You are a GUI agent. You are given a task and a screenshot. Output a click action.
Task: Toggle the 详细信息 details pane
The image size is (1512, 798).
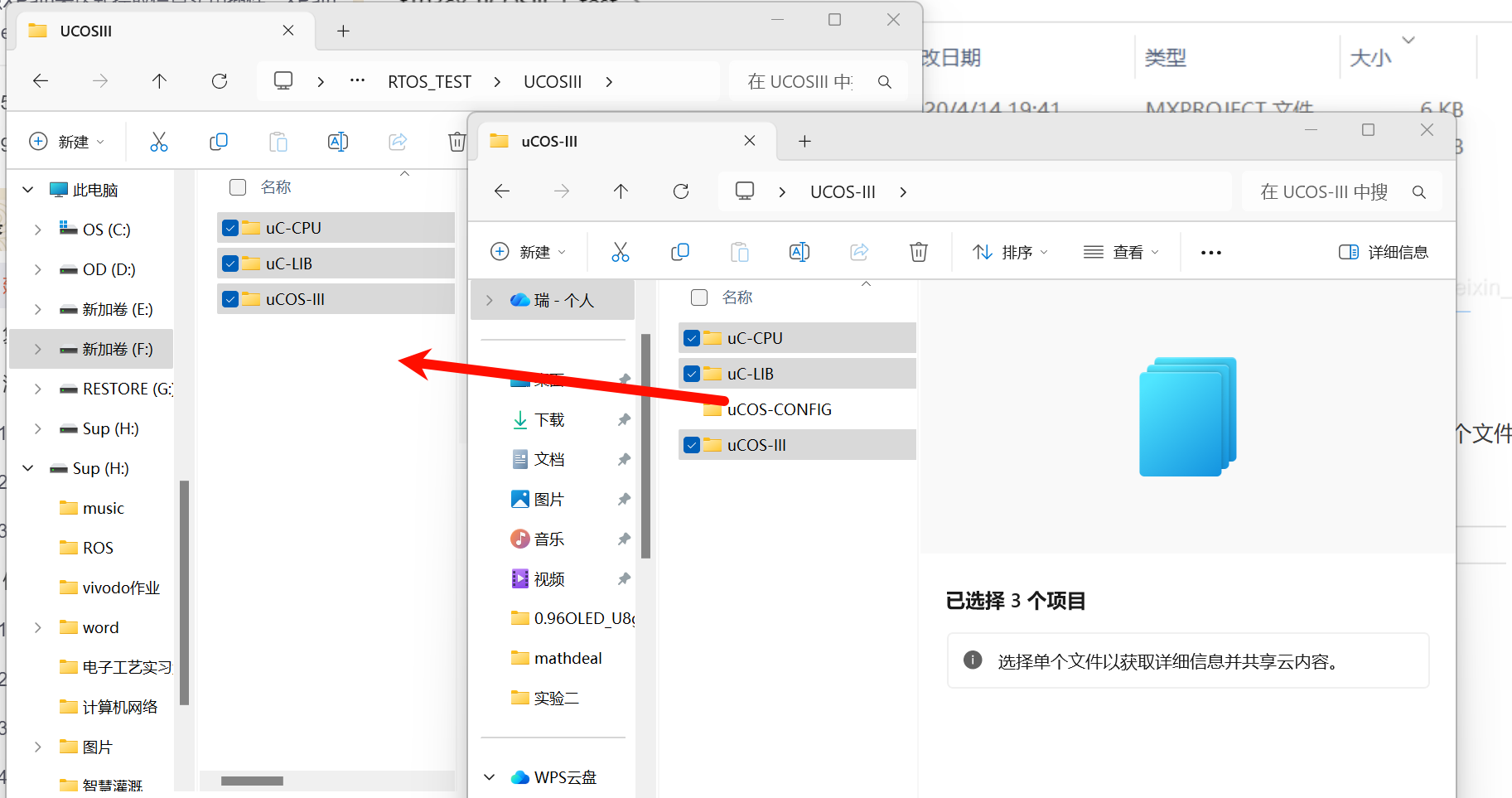(1383, 252)
